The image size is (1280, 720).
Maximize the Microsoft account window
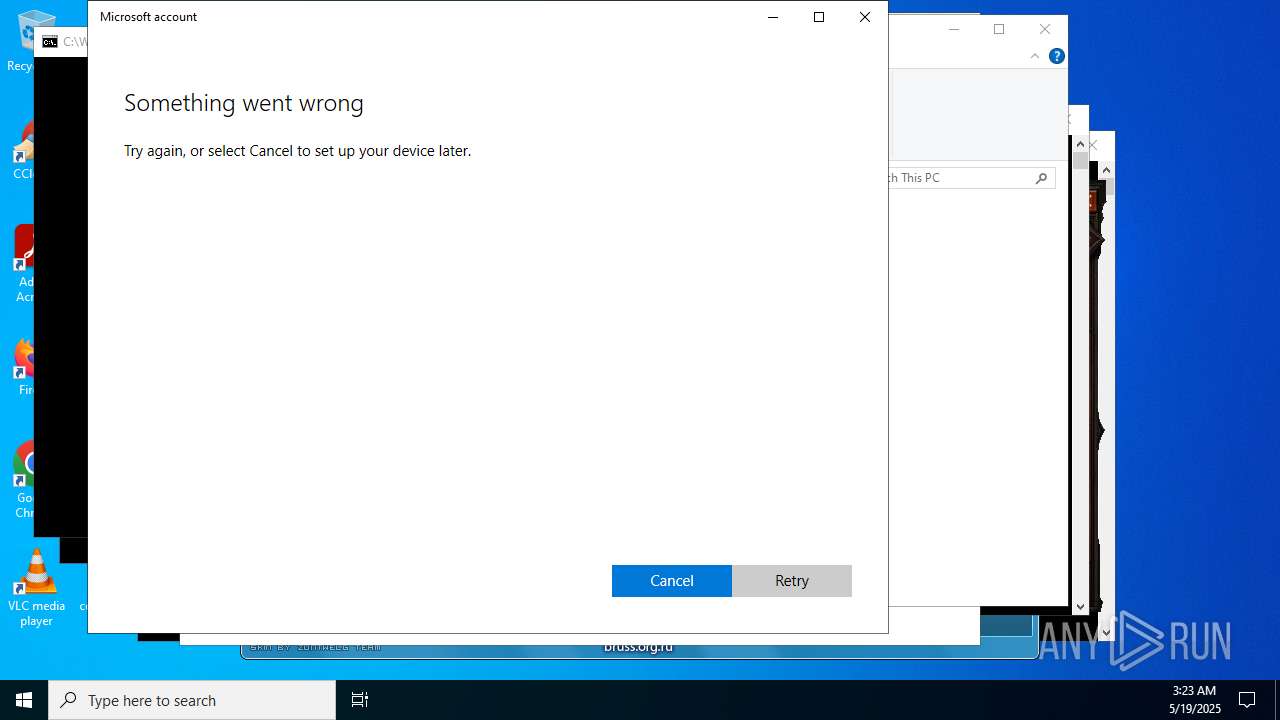coord(819,17)
